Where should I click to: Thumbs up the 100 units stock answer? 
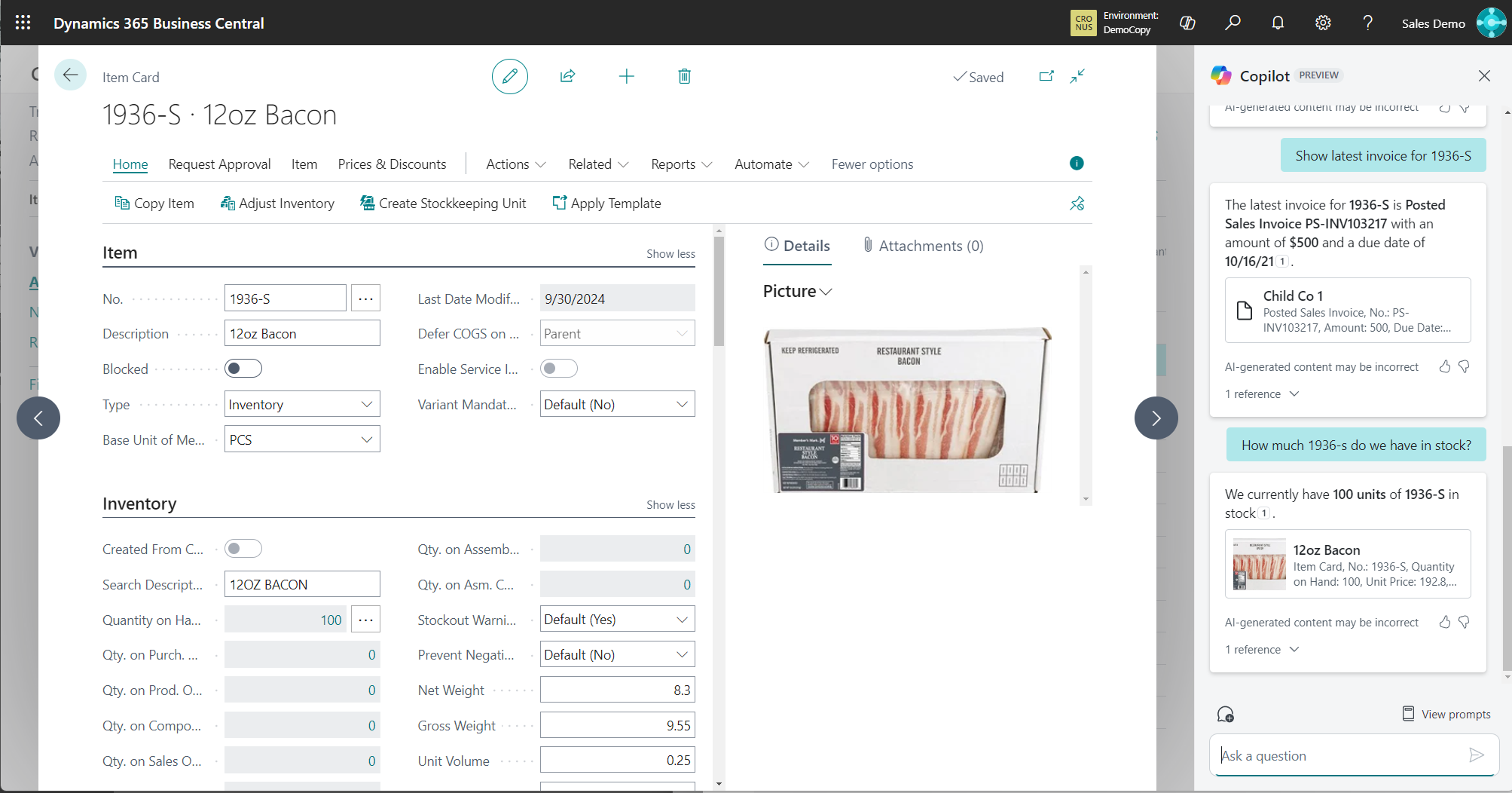pyautogui.click(x=1444, y=622)
